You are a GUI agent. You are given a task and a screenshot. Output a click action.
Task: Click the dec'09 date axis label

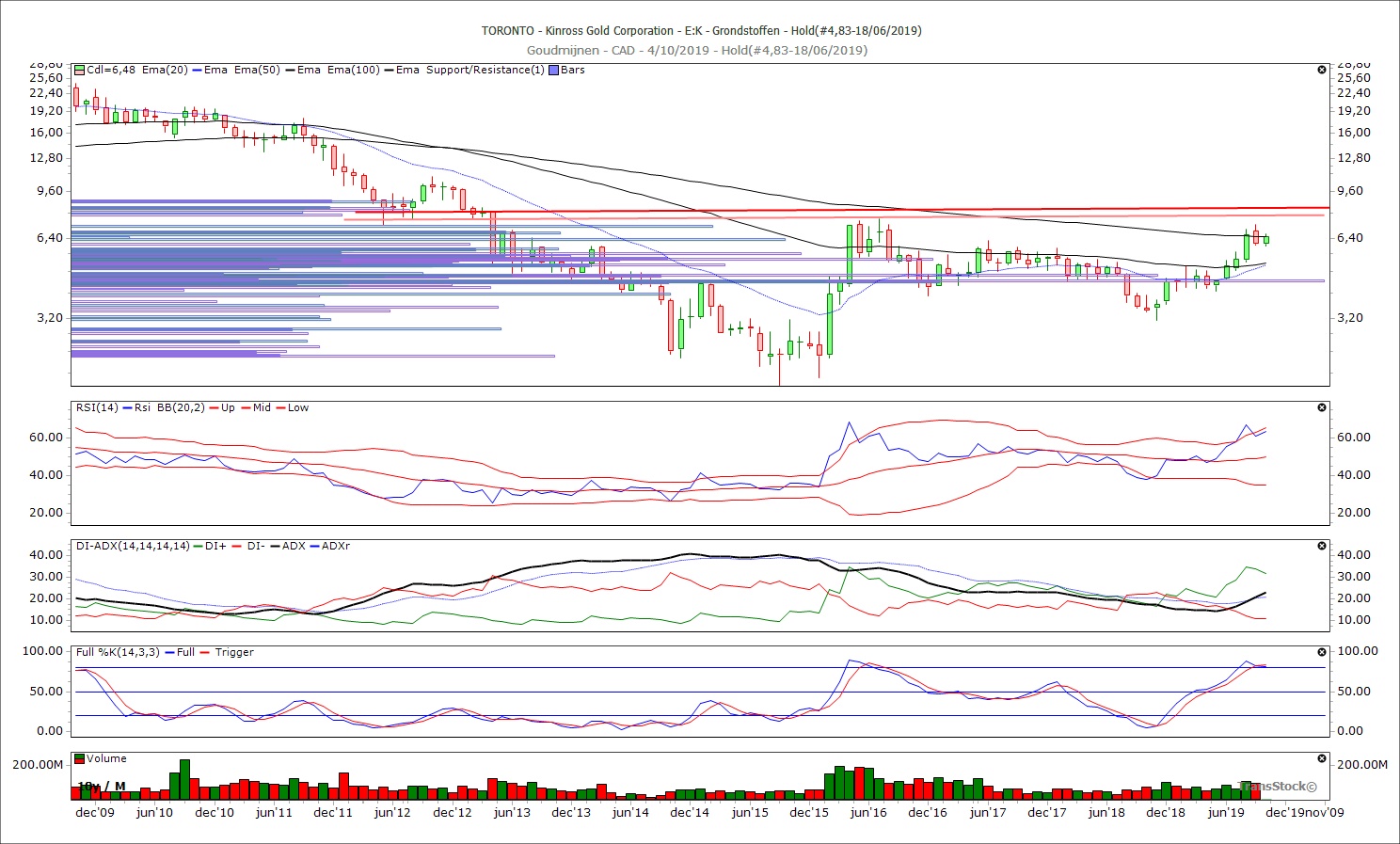pos(95,813)
